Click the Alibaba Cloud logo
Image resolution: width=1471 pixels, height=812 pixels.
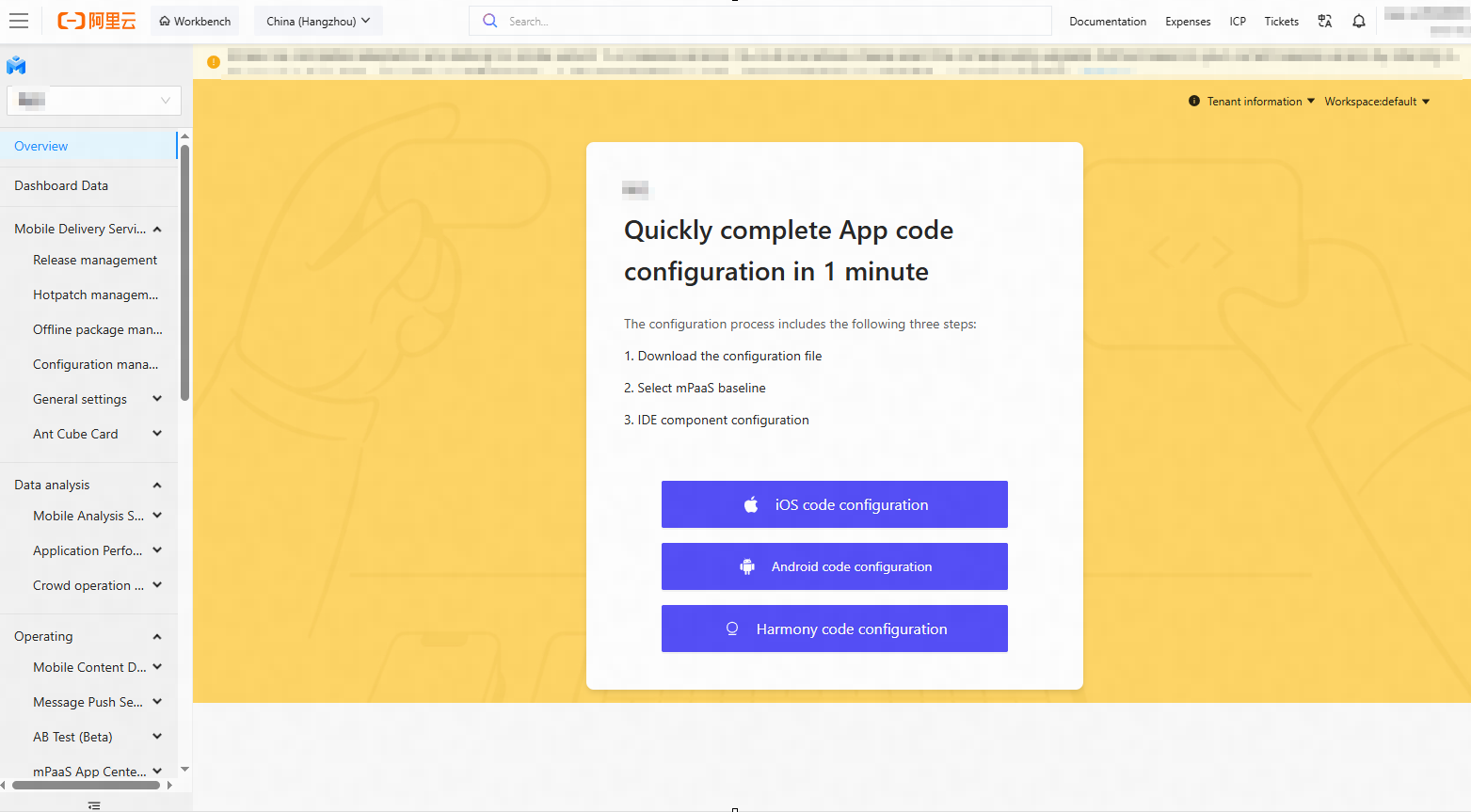click(97, 21)
